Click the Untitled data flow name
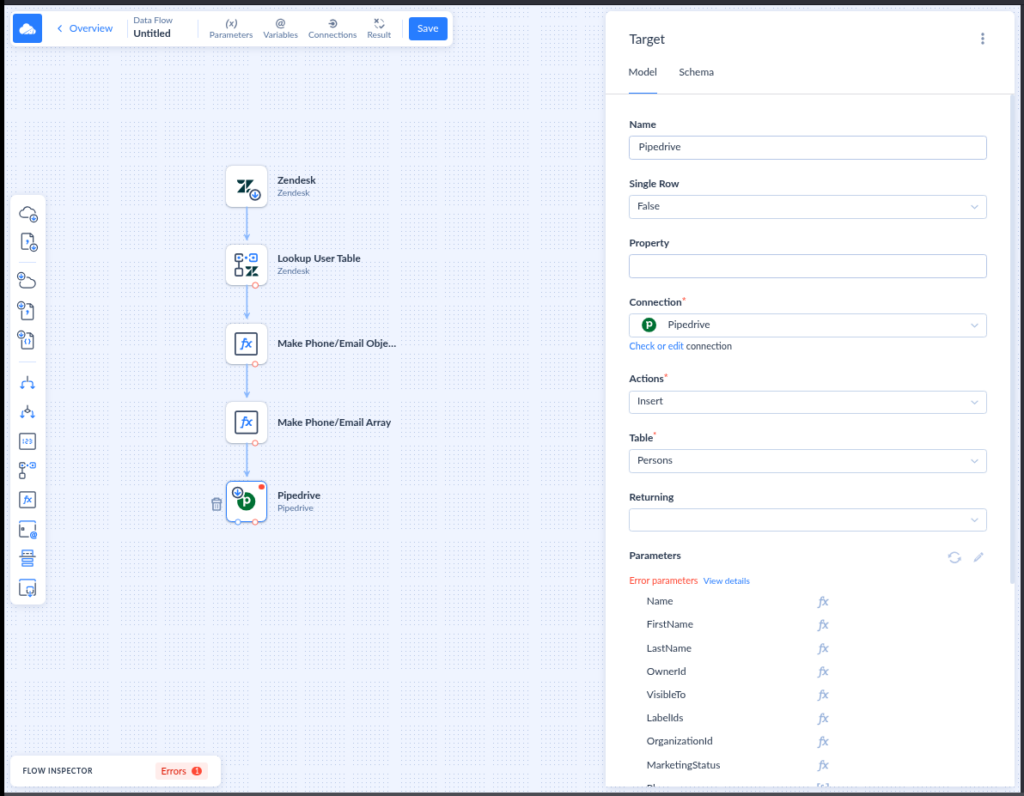 [152, 33]
